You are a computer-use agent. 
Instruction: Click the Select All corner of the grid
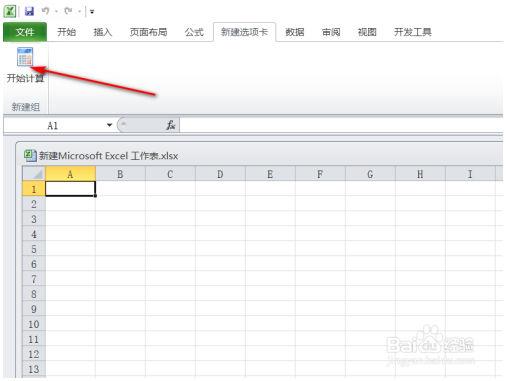[x=34, y=174]
